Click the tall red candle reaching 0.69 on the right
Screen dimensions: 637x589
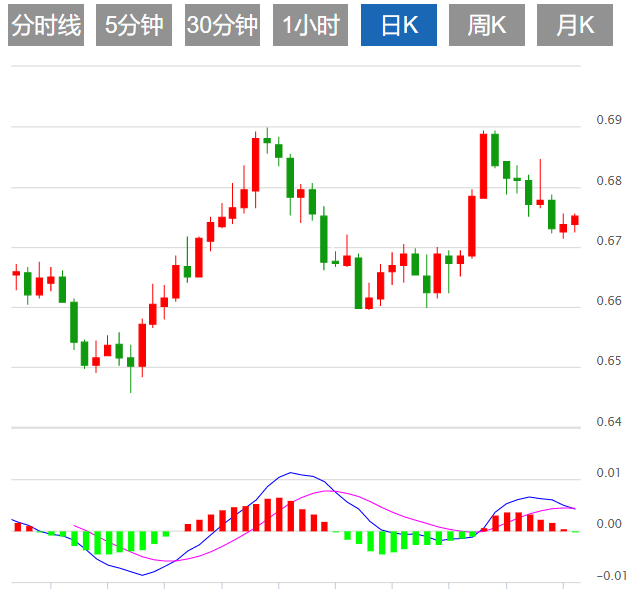coord(483,166)
